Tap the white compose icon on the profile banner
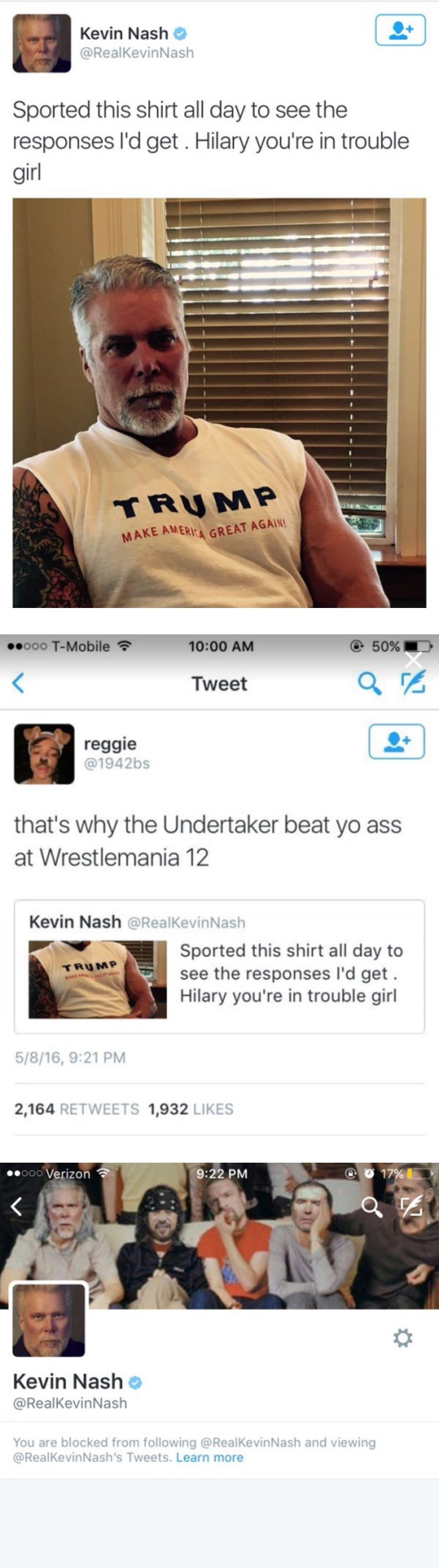 point(412,1206)
